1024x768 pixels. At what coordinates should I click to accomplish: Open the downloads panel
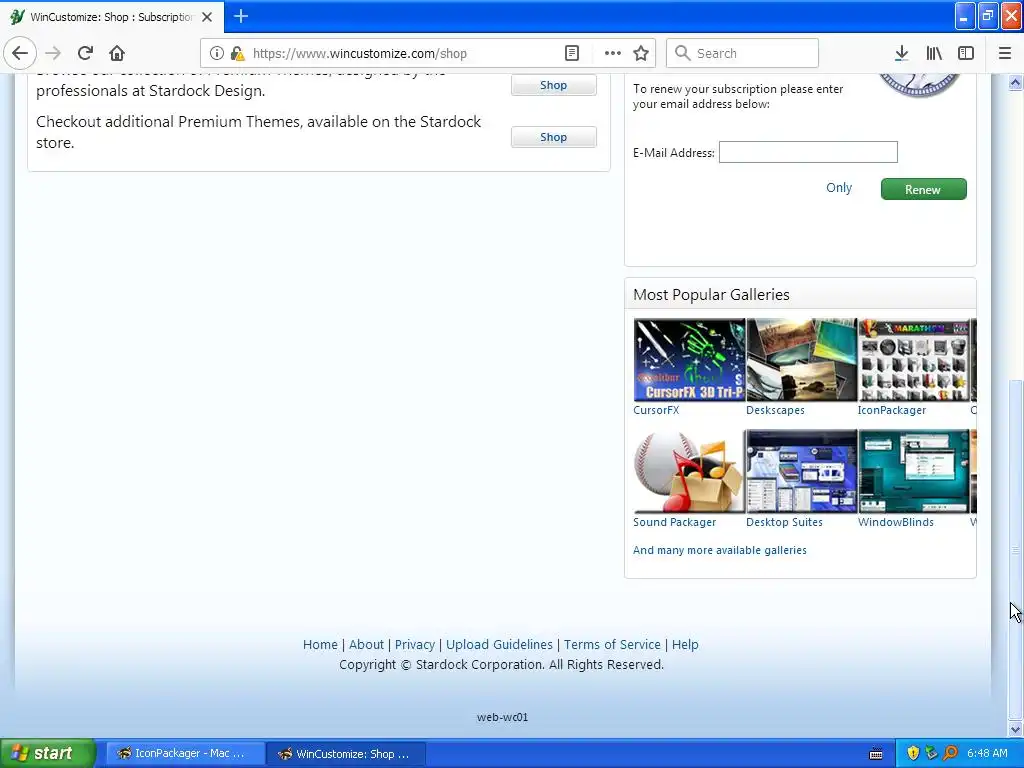901,54
